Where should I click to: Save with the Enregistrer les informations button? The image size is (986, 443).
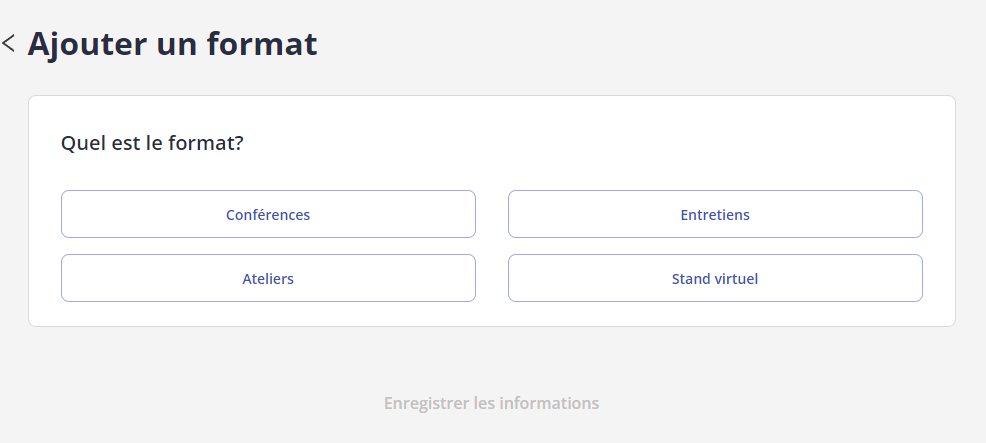(x=491, y=403)
